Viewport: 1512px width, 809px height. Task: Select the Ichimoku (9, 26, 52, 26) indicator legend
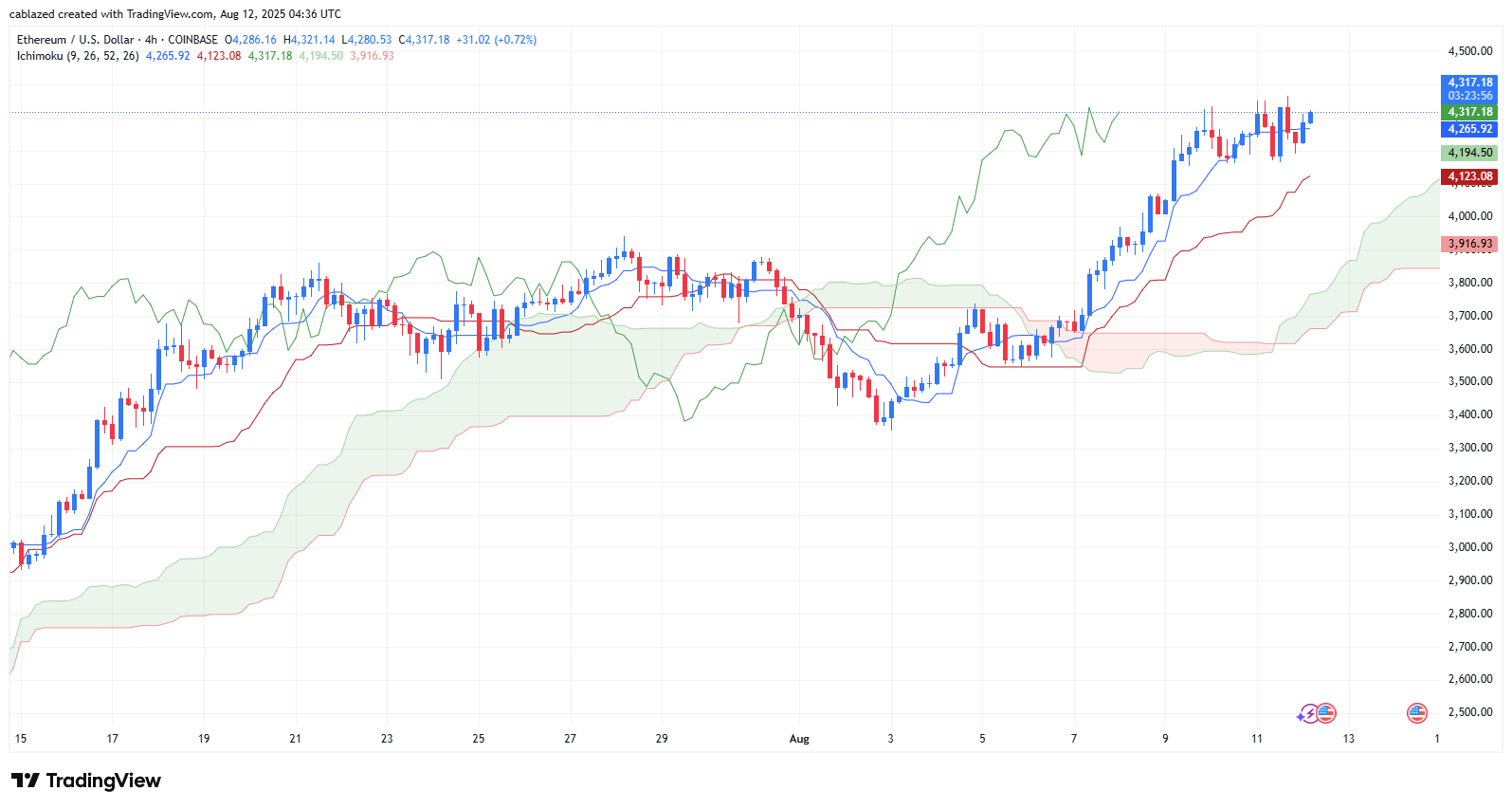[x=78, y=56]
